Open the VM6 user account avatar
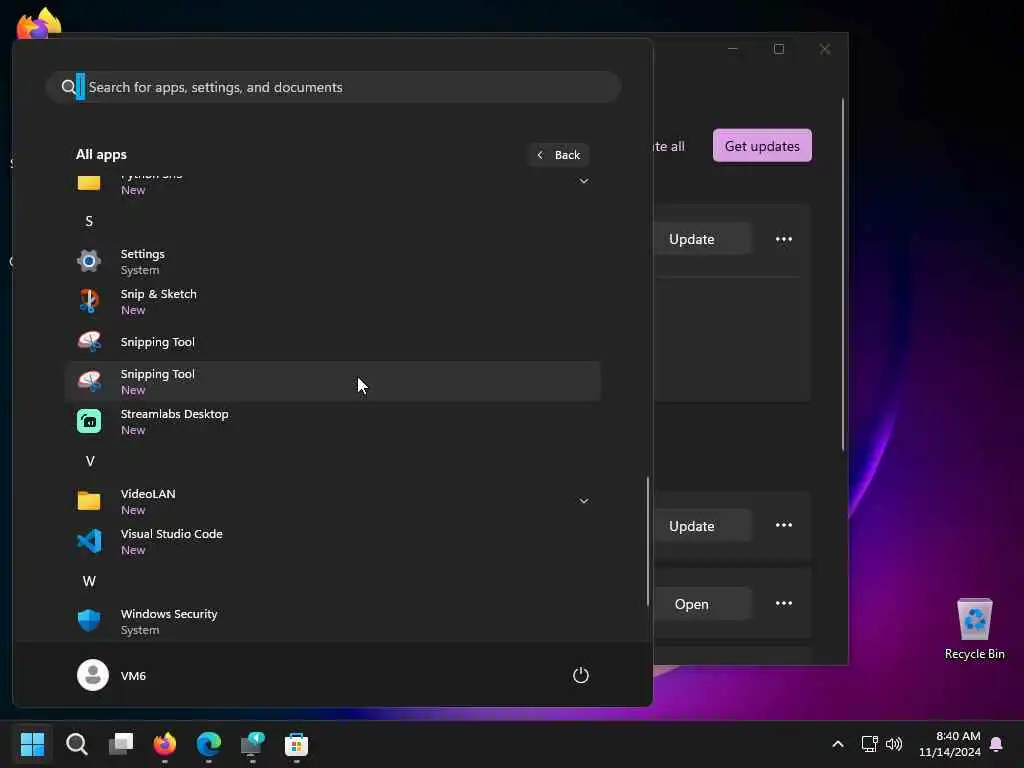 pyautogui.click(x=93, y=675)
